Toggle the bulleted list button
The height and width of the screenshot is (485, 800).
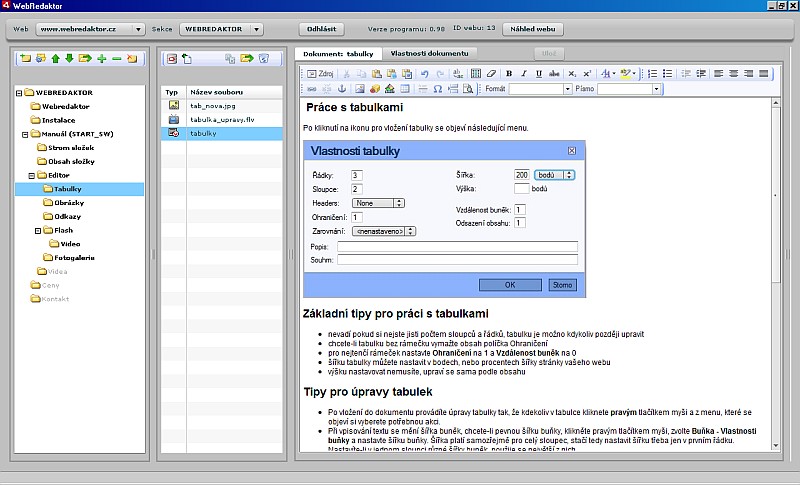668,73
